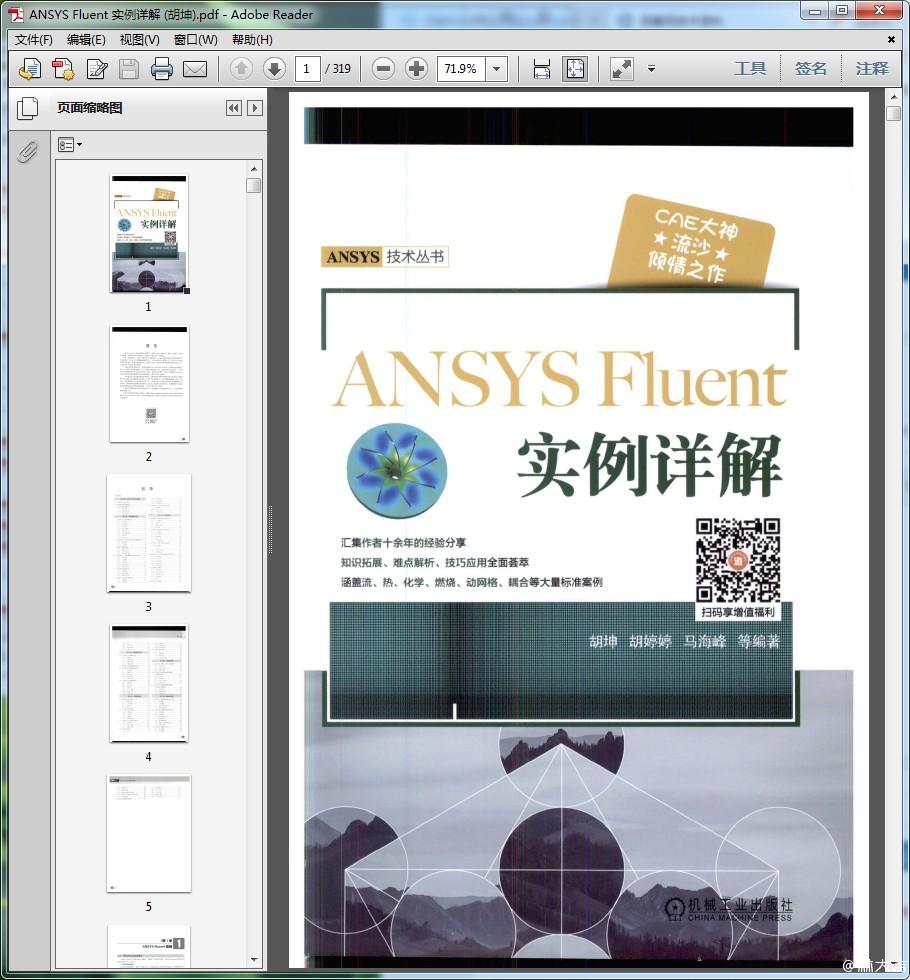Image resolution: width=910 pixels, height=980 pixels.
Task: Open the zoom percentage dropdown
Action: (497, 69)
